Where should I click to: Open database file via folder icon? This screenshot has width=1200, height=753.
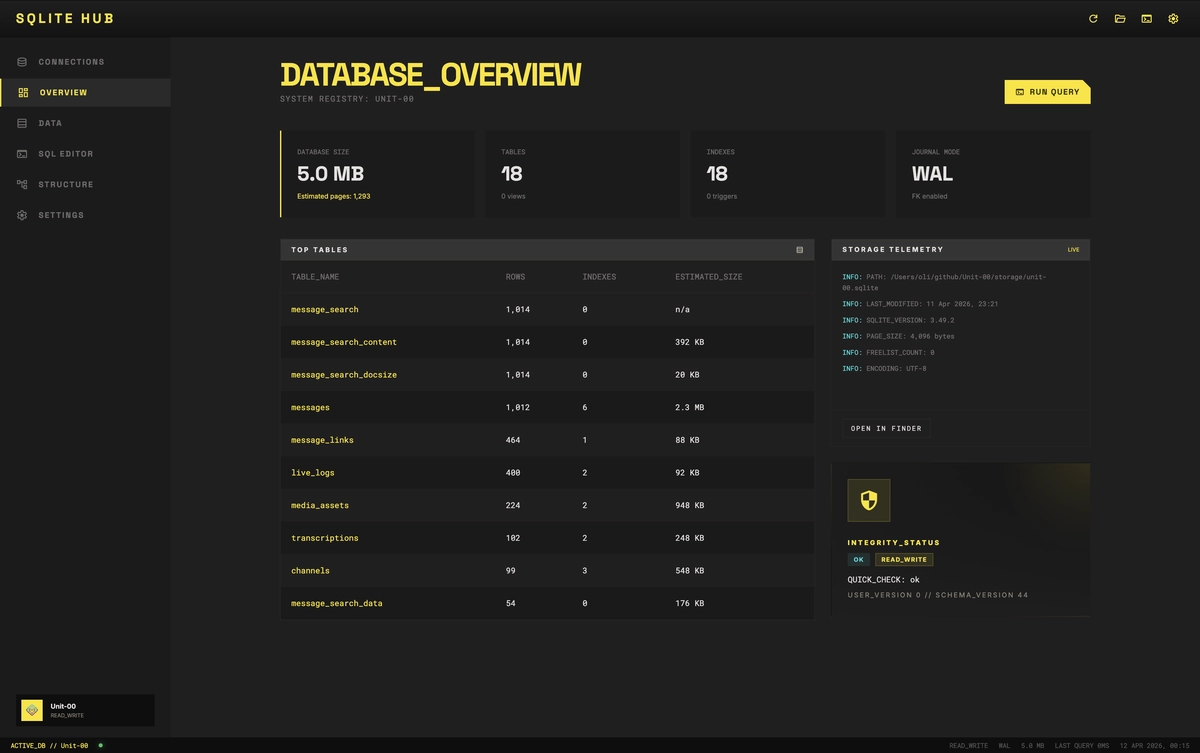pyautogui.click(x=1120, y=19)
